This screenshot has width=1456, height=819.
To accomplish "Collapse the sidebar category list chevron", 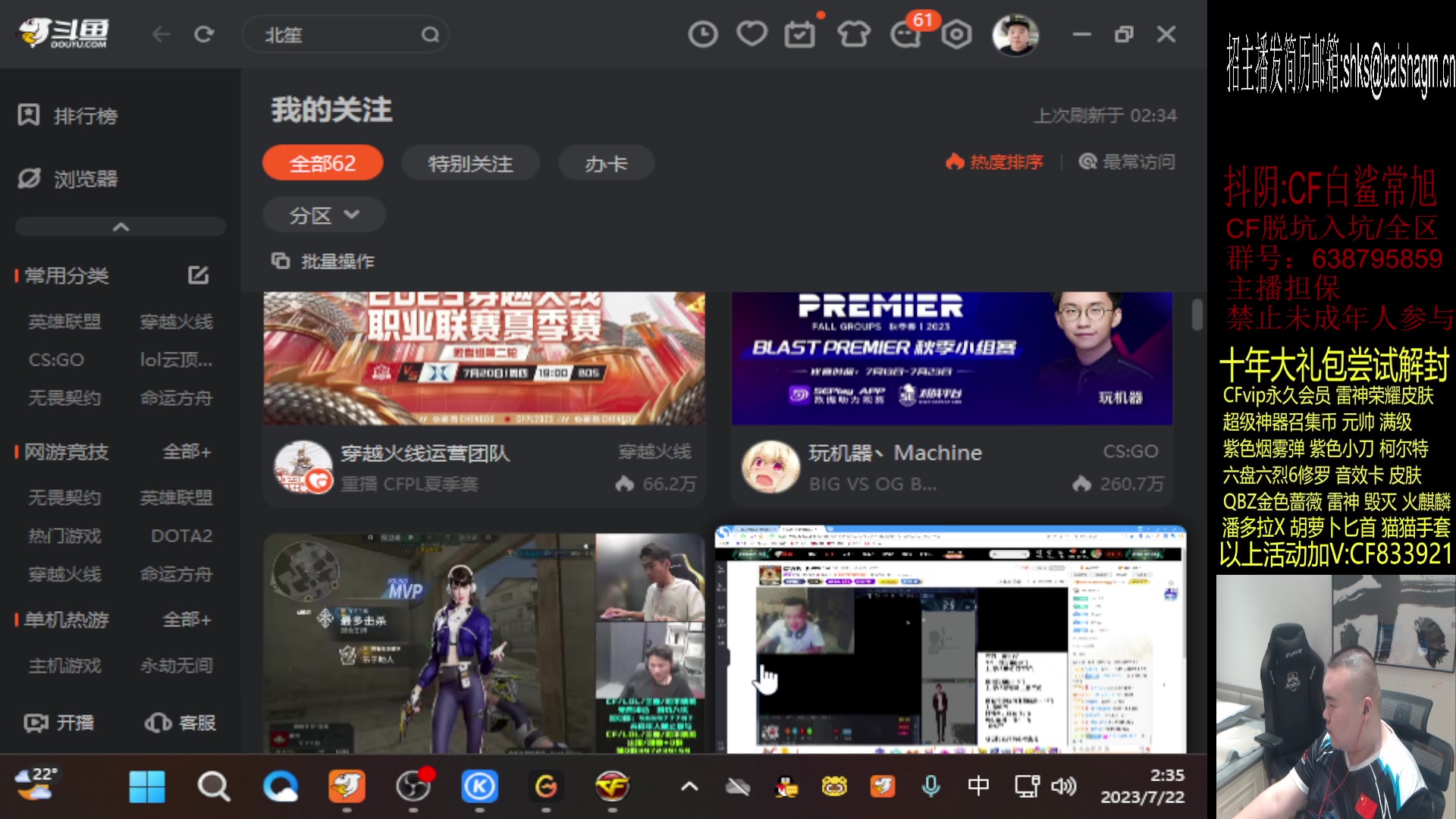I will (120, 226).
